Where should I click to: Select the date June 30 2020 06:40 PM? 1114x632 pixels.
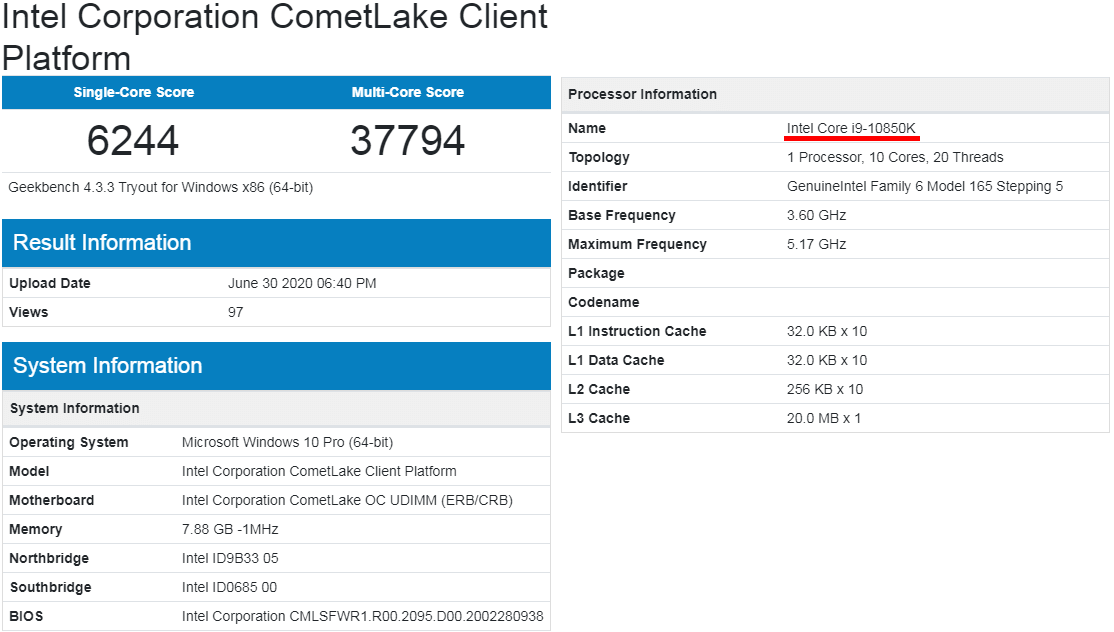coord(302,283)
